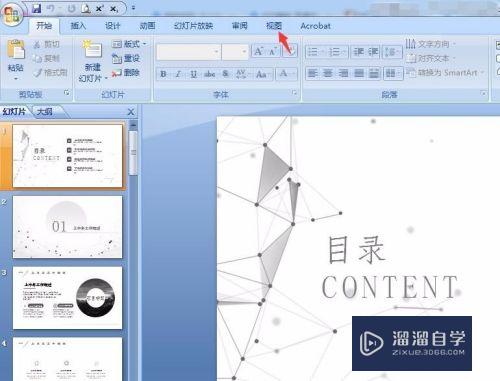Viewport: 500px width, 381px height.
Task: Switch to the 插入 ribbon tab
Action: point(78,26)
